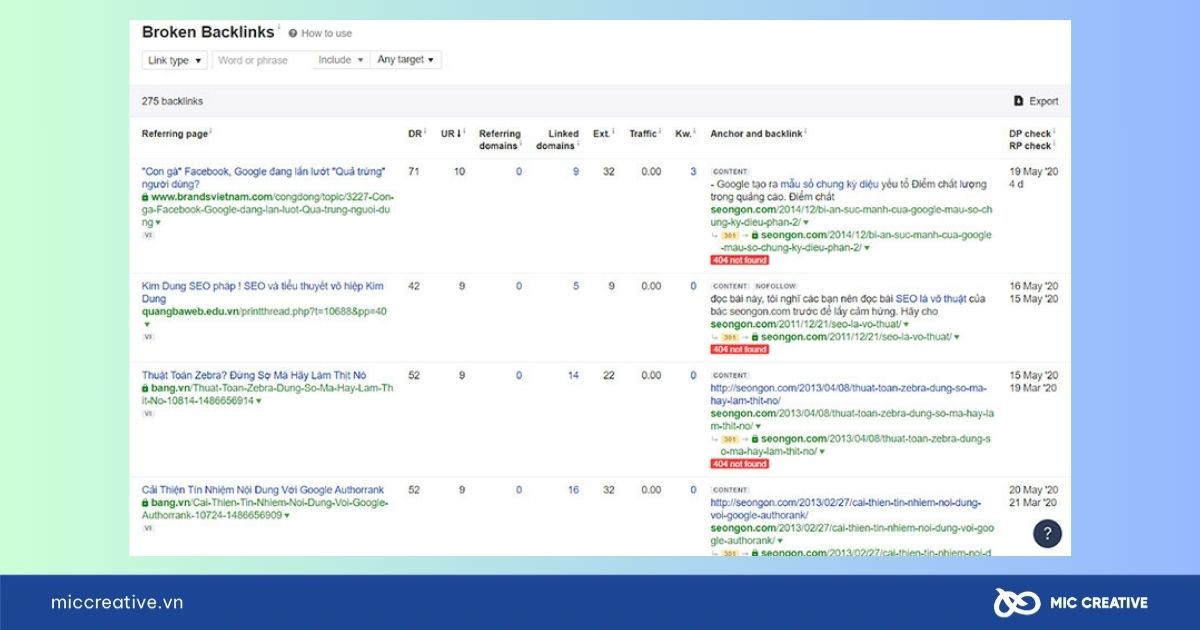Screen dimensions: 1200x630
Task: Focus the Word or phrase input field
Action: 262,60
